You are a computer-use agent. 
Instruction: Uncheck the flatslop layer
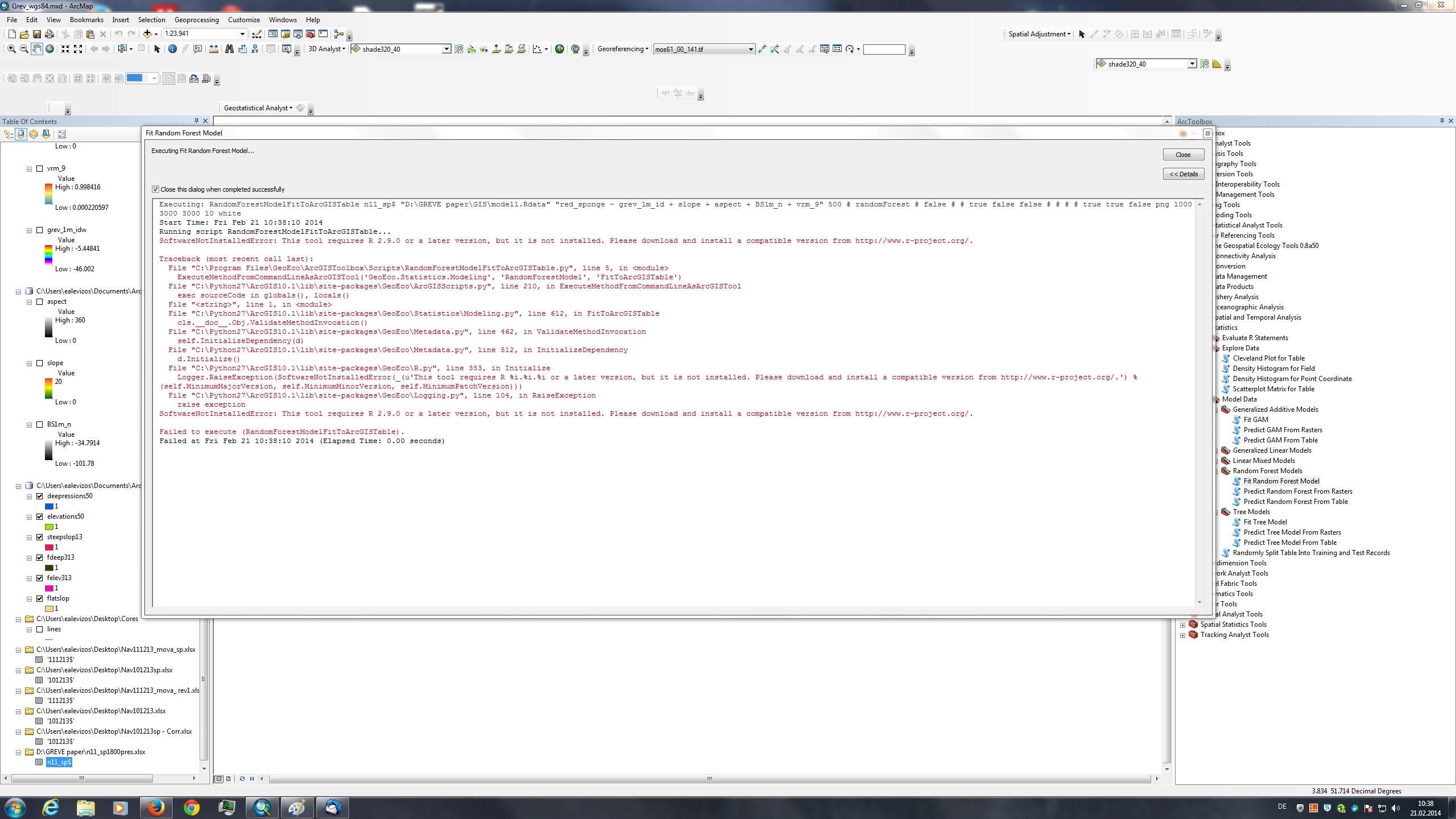(39, 598)
